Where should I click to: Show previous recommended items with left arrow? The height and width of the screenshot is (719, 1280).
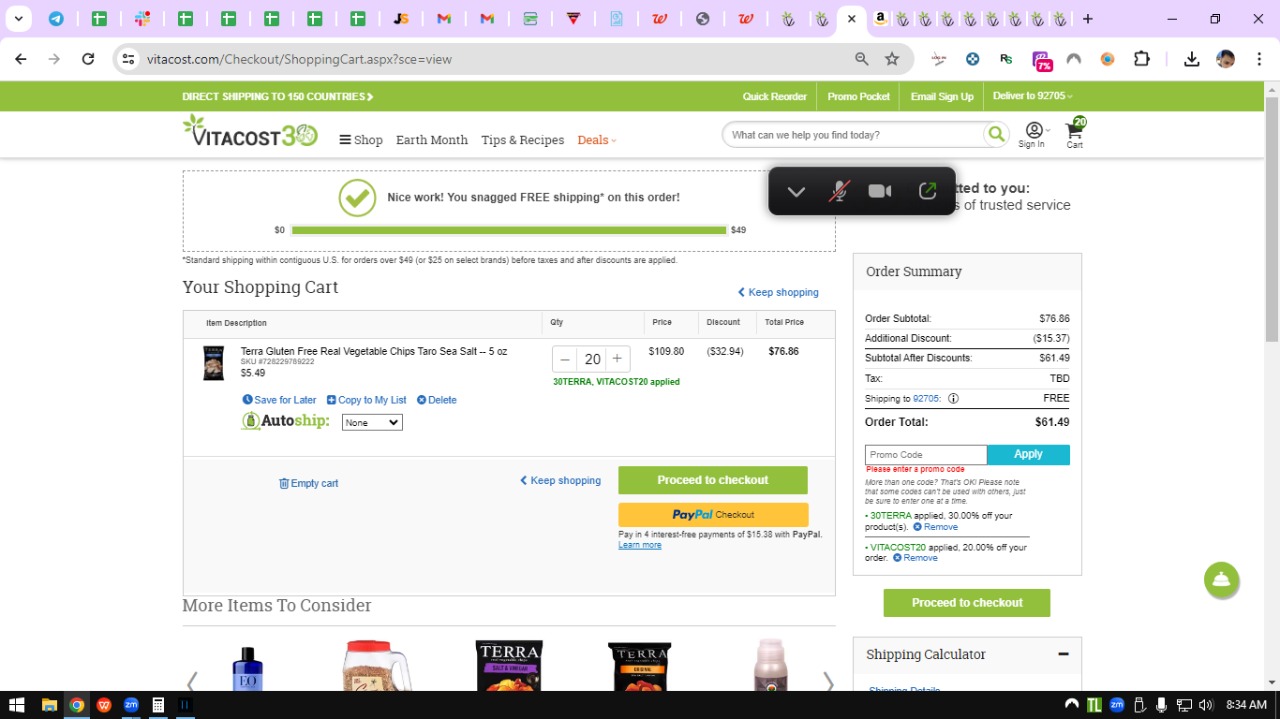tap(191, 682)
